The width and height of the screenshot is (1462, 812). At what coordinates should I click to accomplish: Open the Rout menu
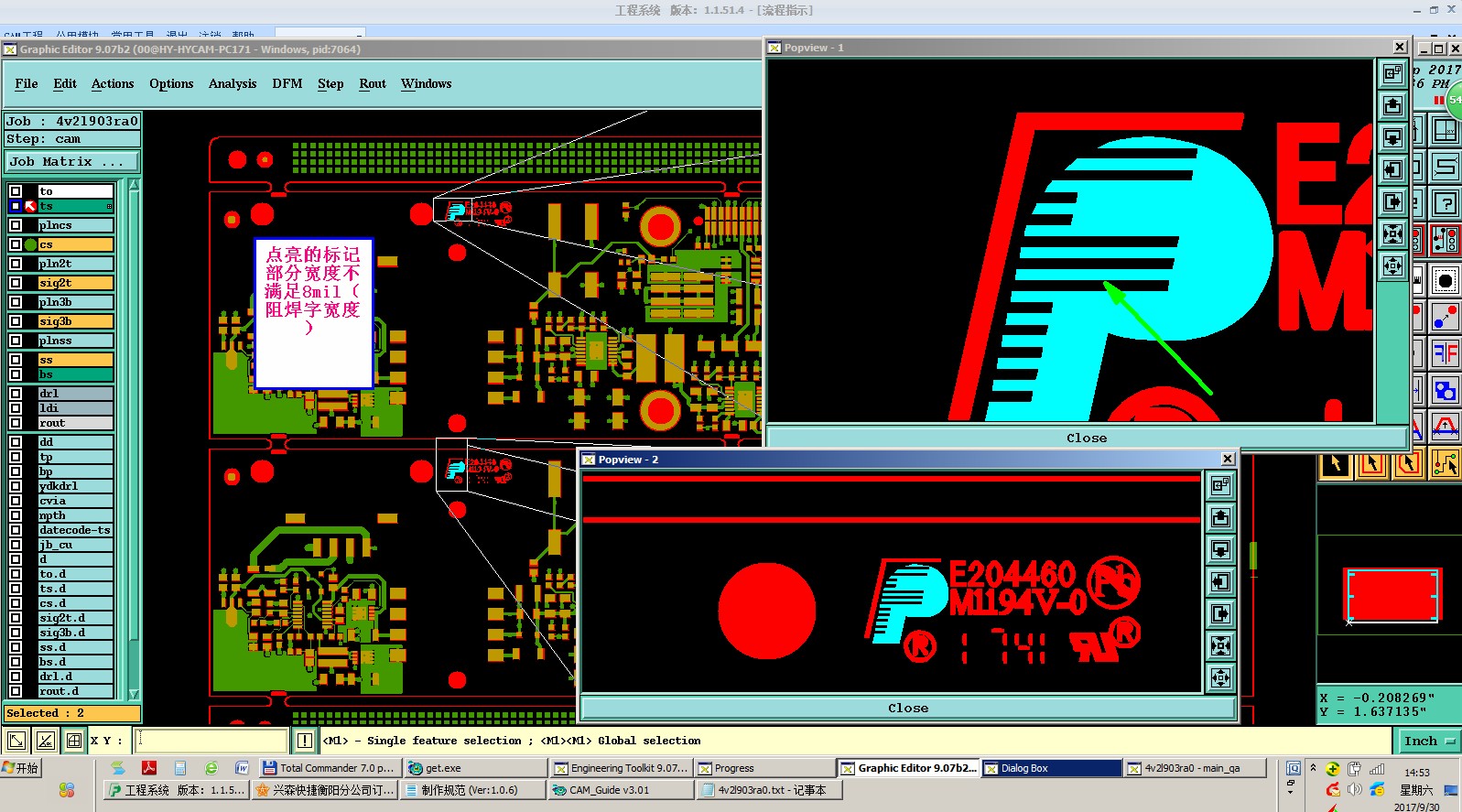coord(373,83)
